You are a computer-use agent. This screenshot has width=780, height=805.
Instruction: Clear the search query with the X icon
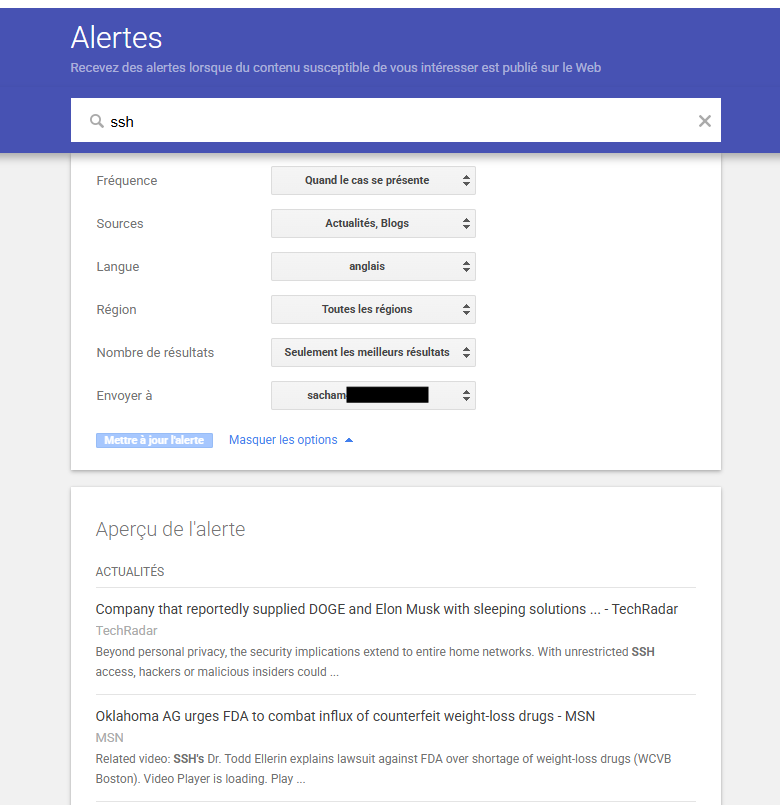coord(704,121)
